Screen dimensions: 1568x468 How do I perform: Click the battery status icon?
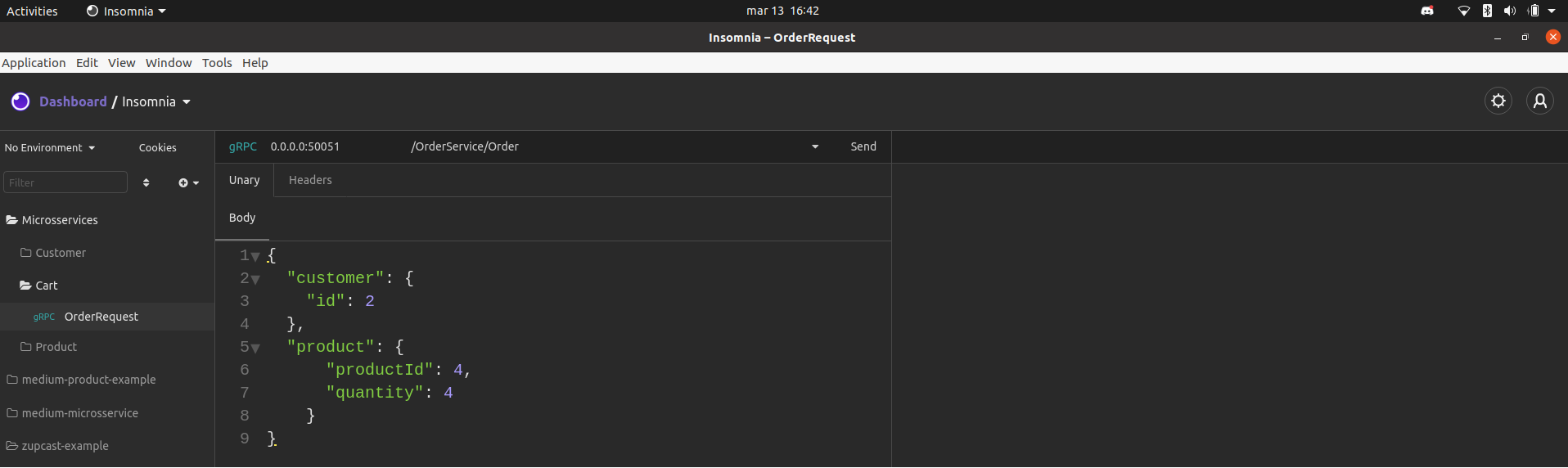pos(1534,11)
